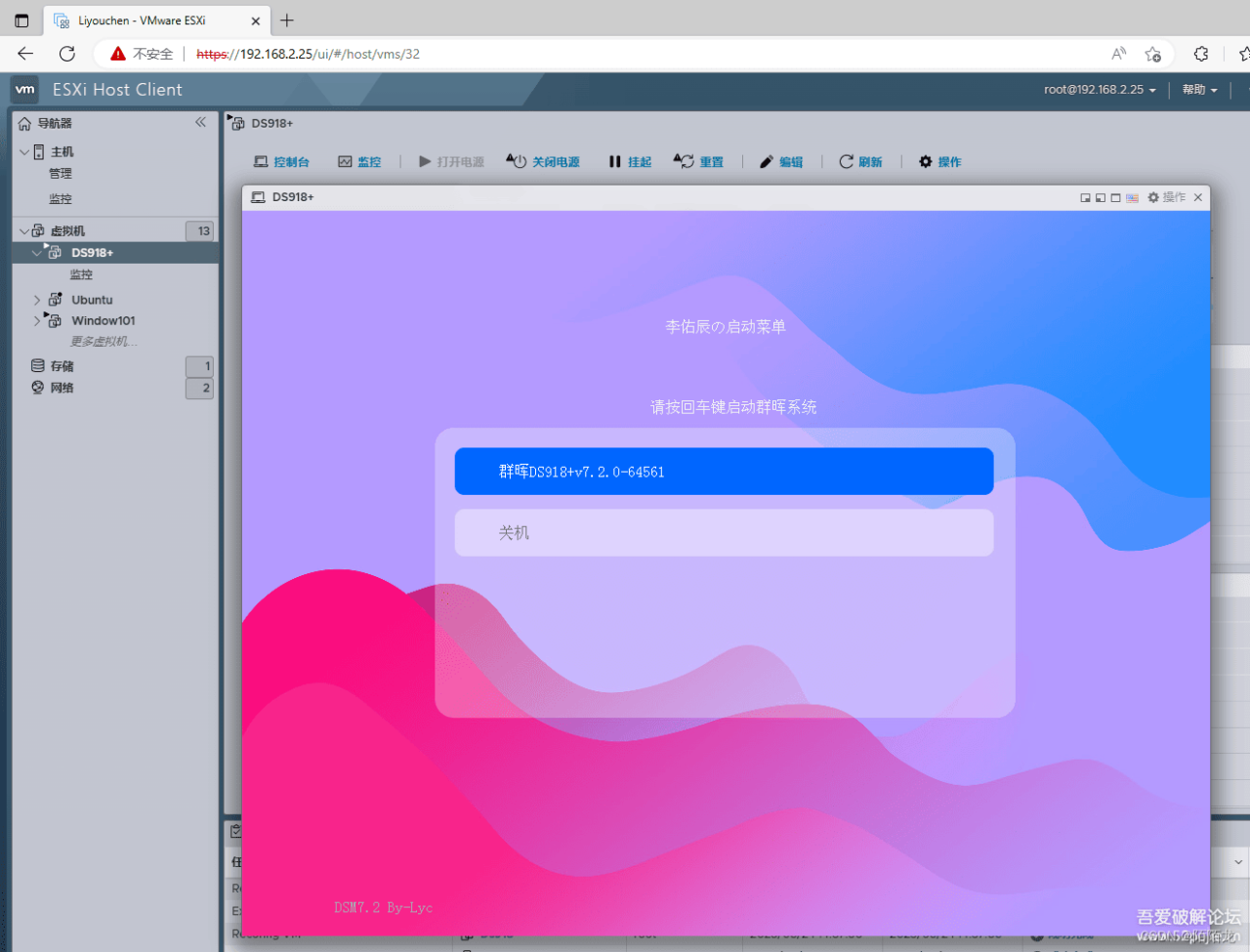Click the network (网络) globe icon
1250x952 pixels.
pos(37,388)
